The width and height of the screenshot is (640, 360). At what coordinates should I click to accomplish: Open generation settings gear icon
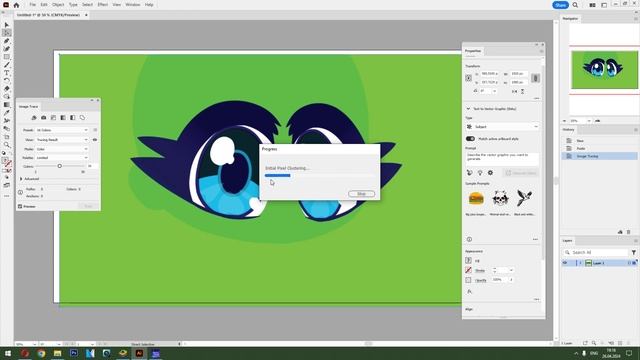pyautogui.click(x=490, y=173)
